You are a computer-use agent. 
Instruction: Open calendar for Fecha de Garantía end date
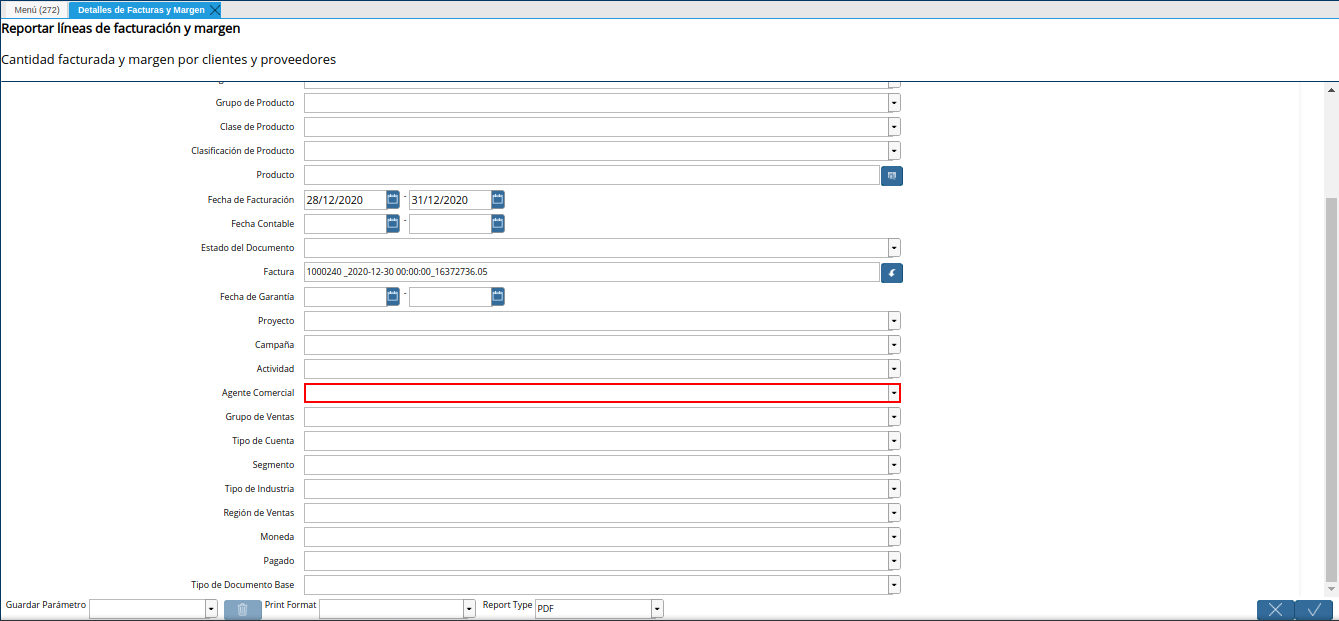point(498,297)
